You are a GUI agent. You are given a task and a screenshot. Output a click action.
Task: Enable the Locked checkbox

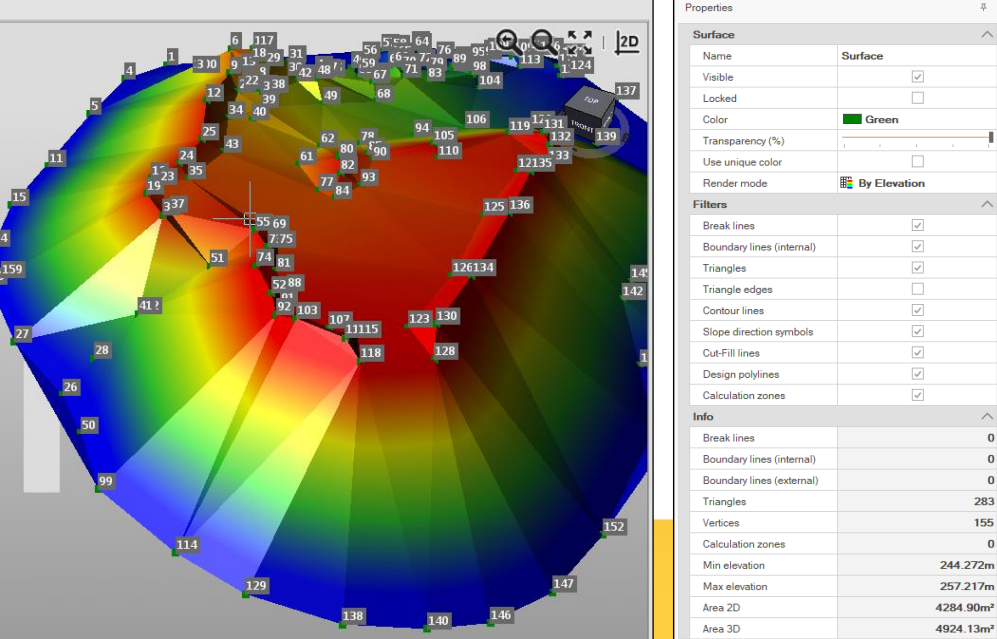click(917, 98)
